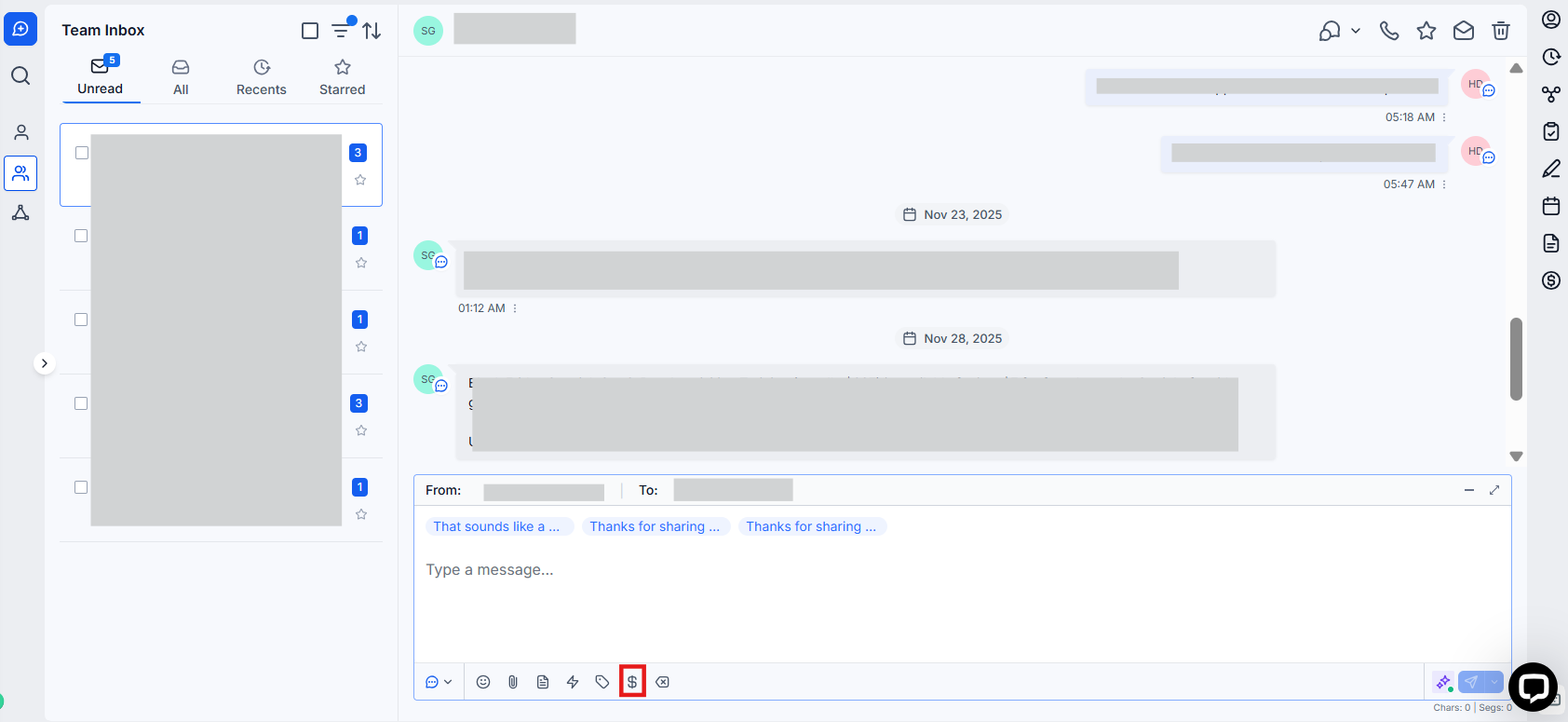Open the filter icon in Team Inbox header
Image resolution: width=1568 pixels, height=722 pixels.
coord(342,31)
